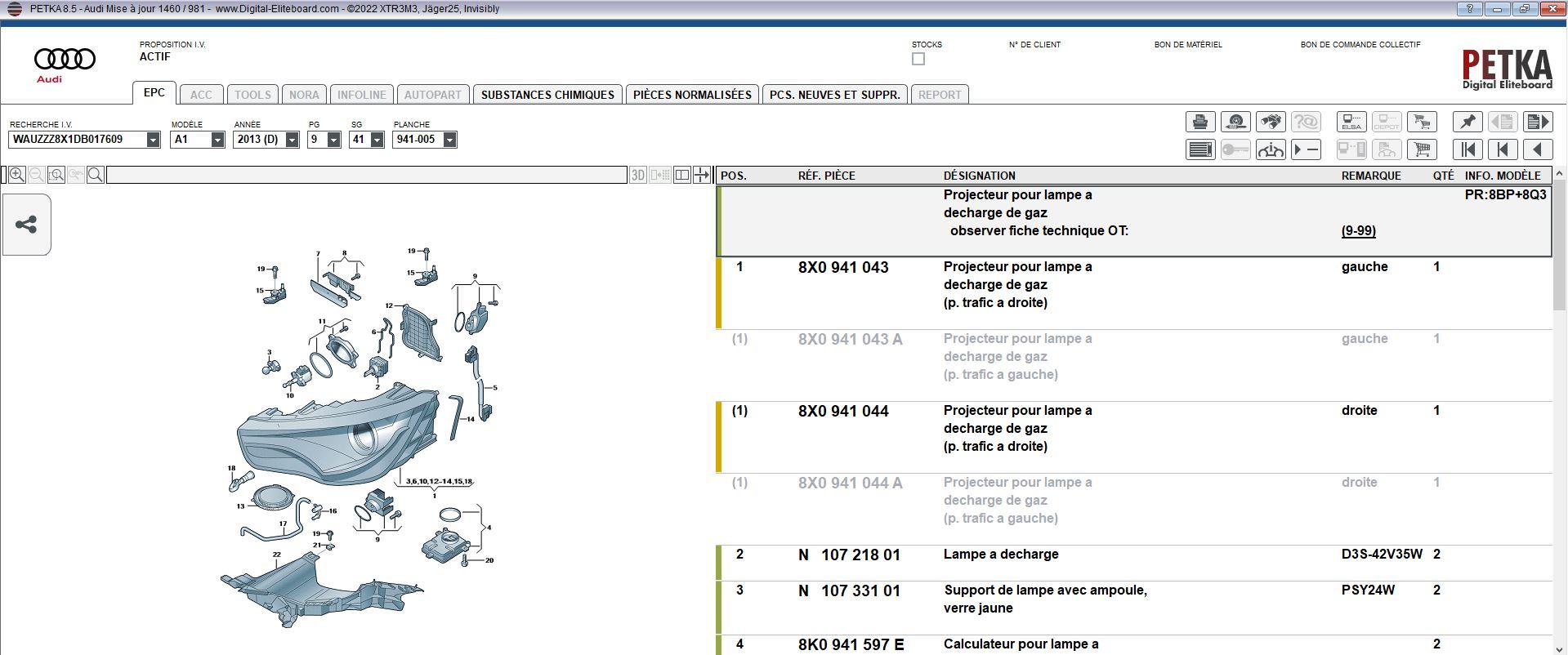The width and height of the screenshot is (1568, 655).
Task: Click the zoom-out magnifier icon
Action: pyautogui.click(x=37, y=175)
